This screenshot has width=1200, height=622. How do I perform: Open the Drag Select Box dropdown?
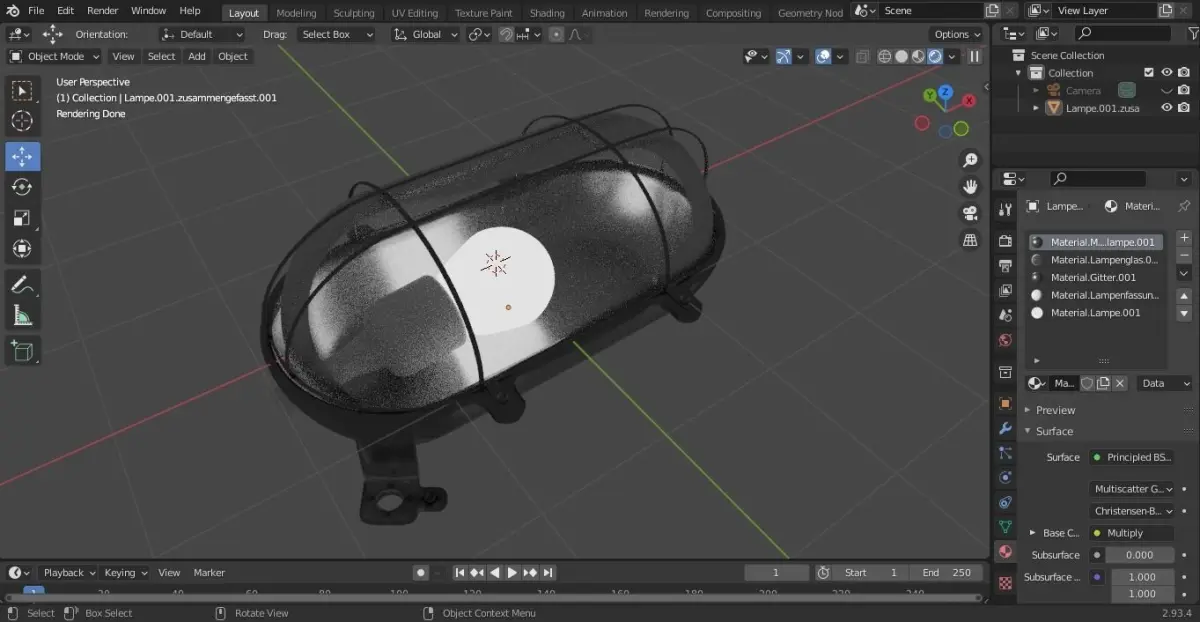336,34
